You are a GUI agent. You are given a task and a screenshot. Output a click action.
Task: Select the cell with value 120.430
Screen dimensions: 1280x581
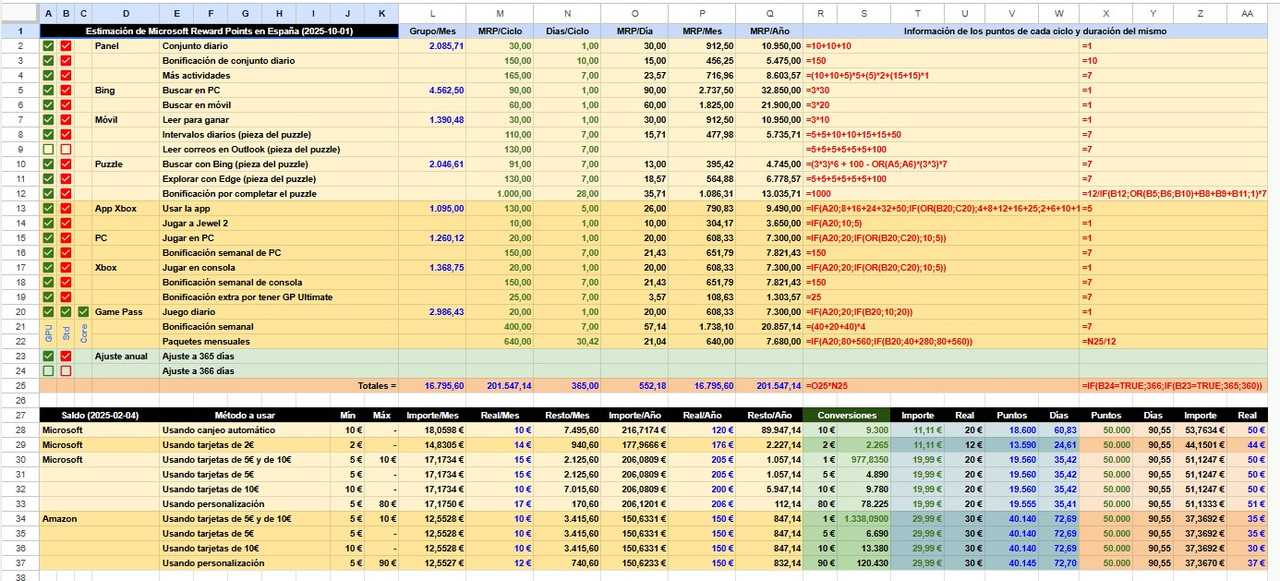click(865, 563)
